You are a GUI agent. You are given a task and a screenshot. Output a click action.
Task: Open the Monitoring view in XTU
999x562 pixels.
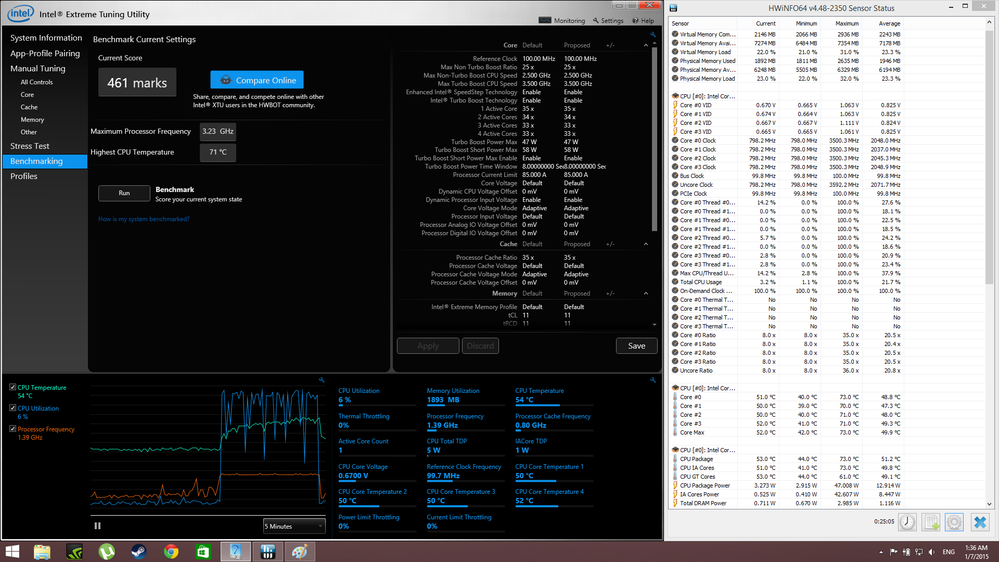[562, 20]
